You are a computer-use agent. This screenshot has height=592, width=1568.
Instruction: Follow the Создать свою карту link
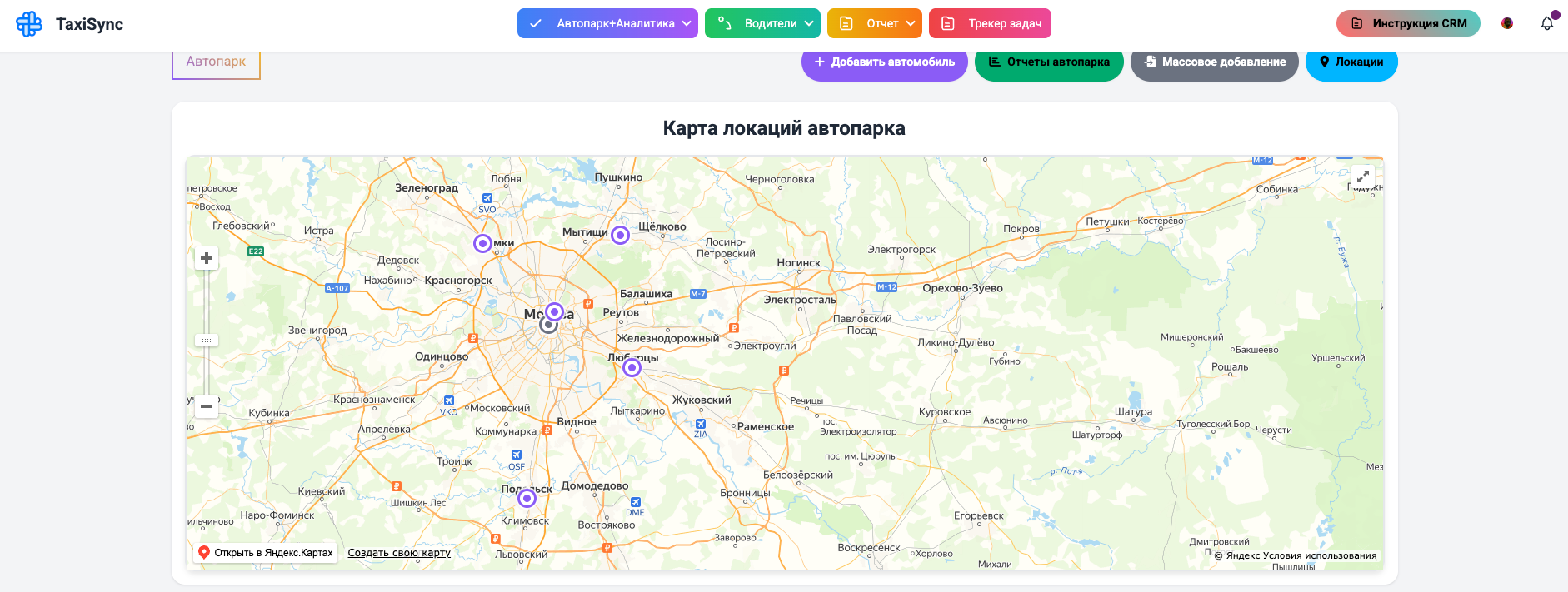[x=399, y=553]
